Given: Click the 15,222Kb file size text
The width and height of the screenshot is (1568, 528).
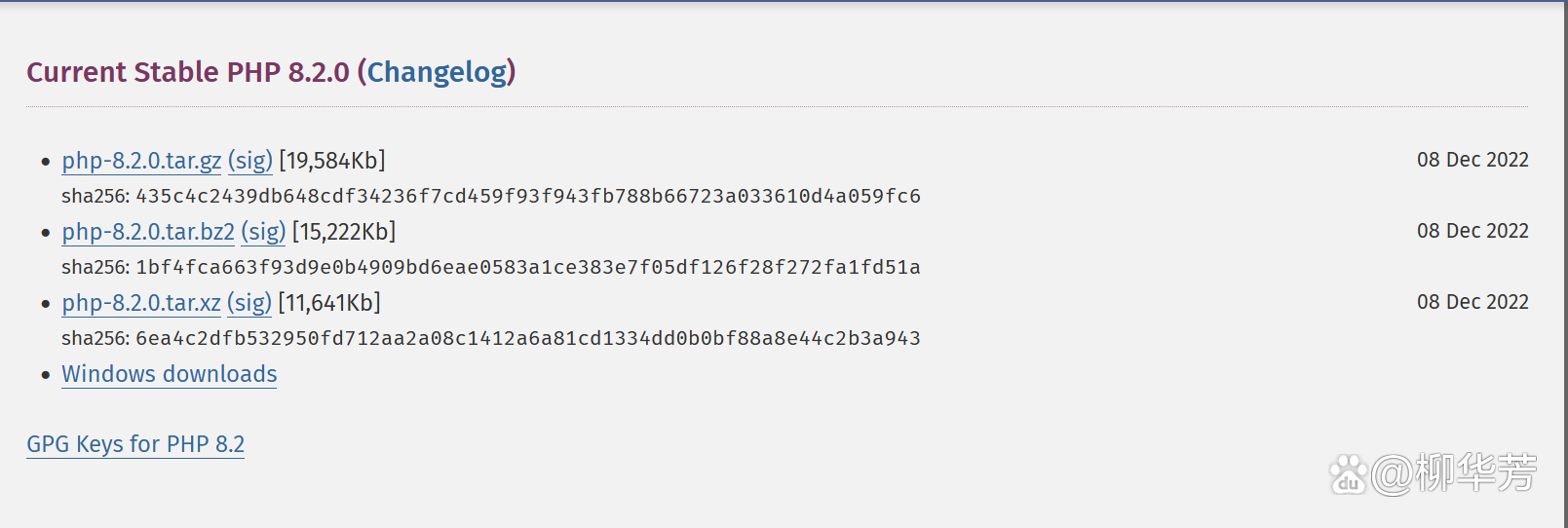Looking at the screenshot, I should [x=344, y=232].
